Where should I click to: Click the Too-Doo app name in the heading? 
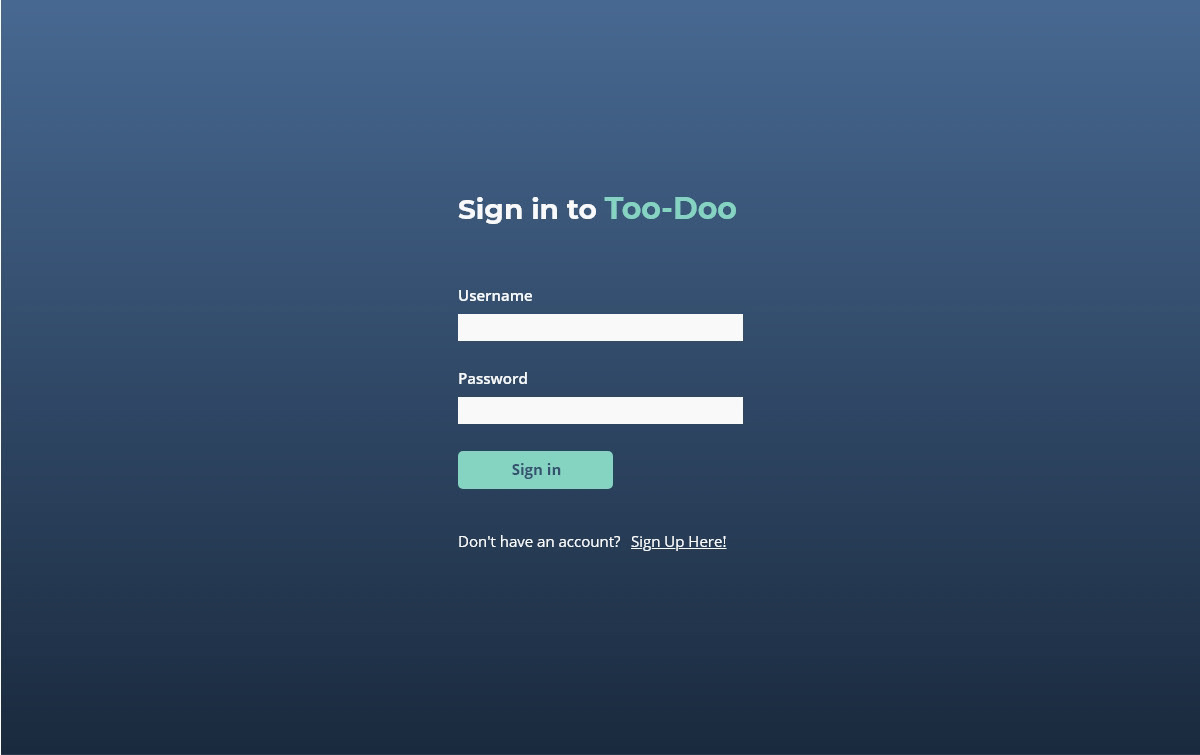(x=670, y=208)
